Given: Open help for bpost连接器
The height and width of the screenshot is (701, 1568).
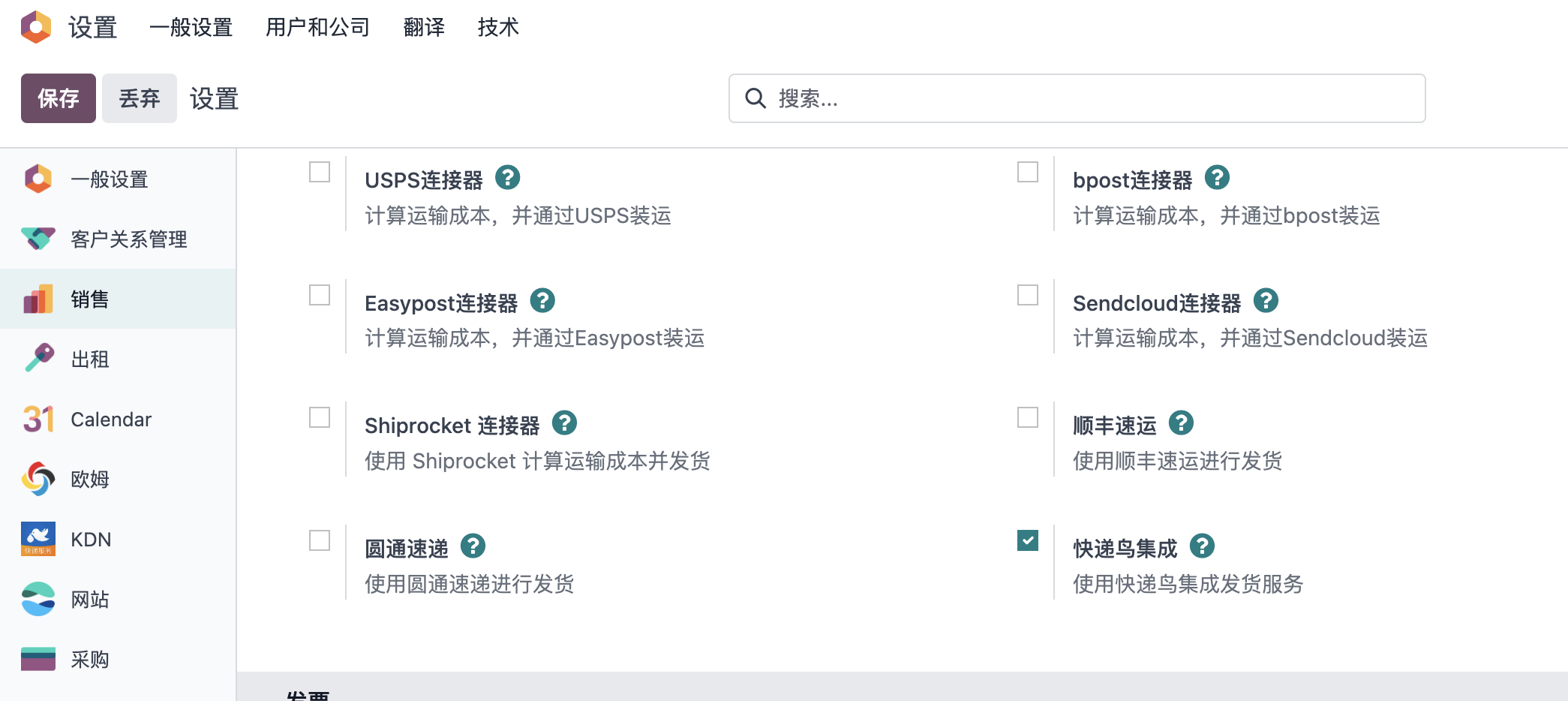Looking at the screenshot, I should [1217, 178].
